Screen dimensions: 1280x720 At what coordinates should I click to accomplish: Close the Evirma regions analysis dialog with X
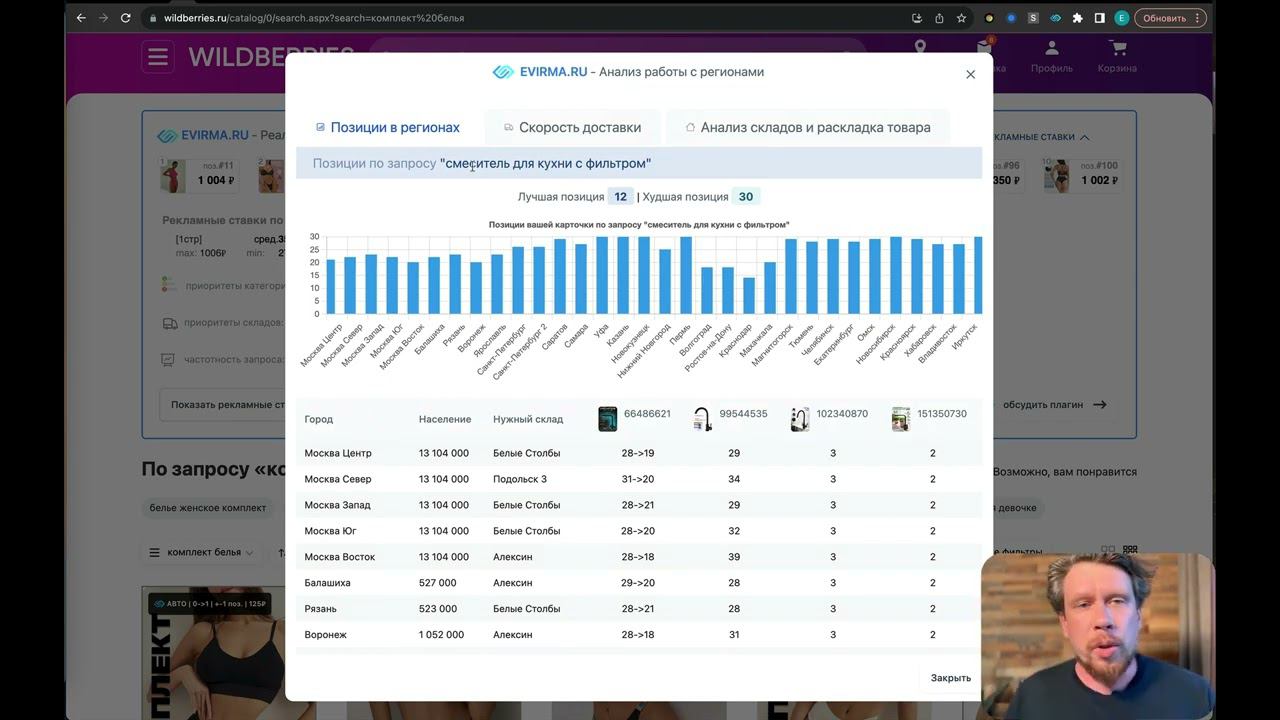(x=970, y=74)
